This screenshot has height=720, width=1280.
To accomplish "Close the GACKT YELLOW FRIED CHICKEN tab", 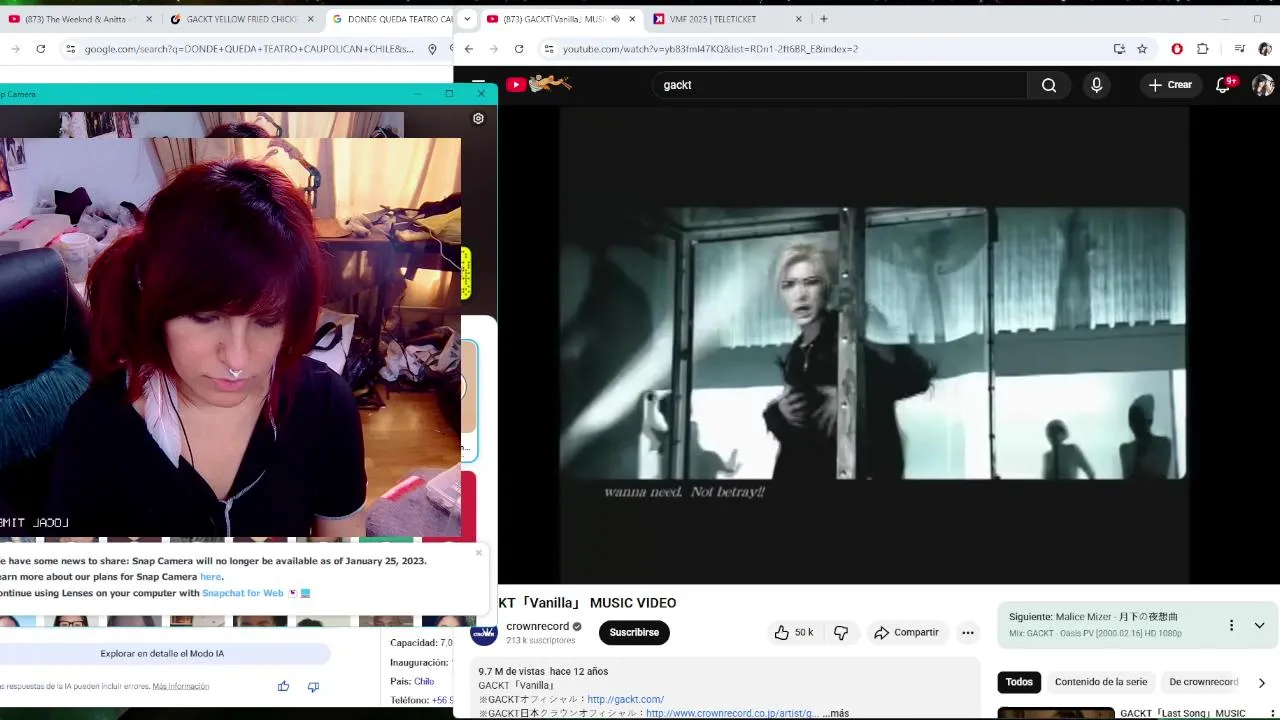I will coord(310,19).
